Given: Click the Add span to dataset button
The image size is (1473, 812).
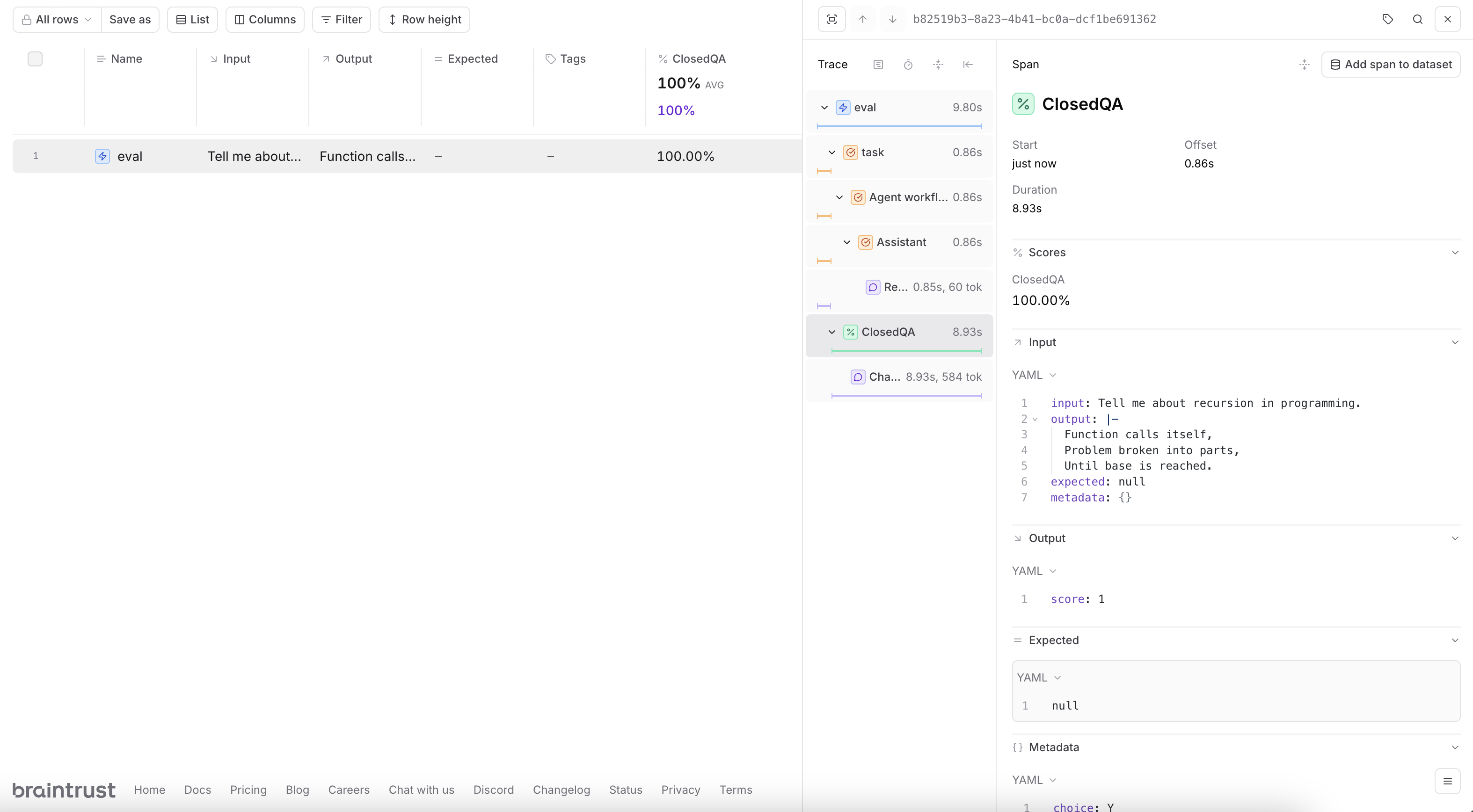Looking at the screenshot, I should click(x=1391, y=64).
